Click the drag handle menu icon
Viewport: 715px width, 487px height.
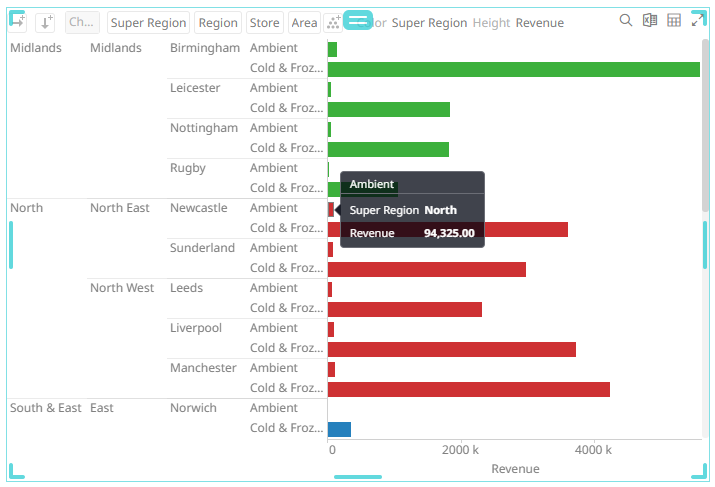(x=358, y=20)
